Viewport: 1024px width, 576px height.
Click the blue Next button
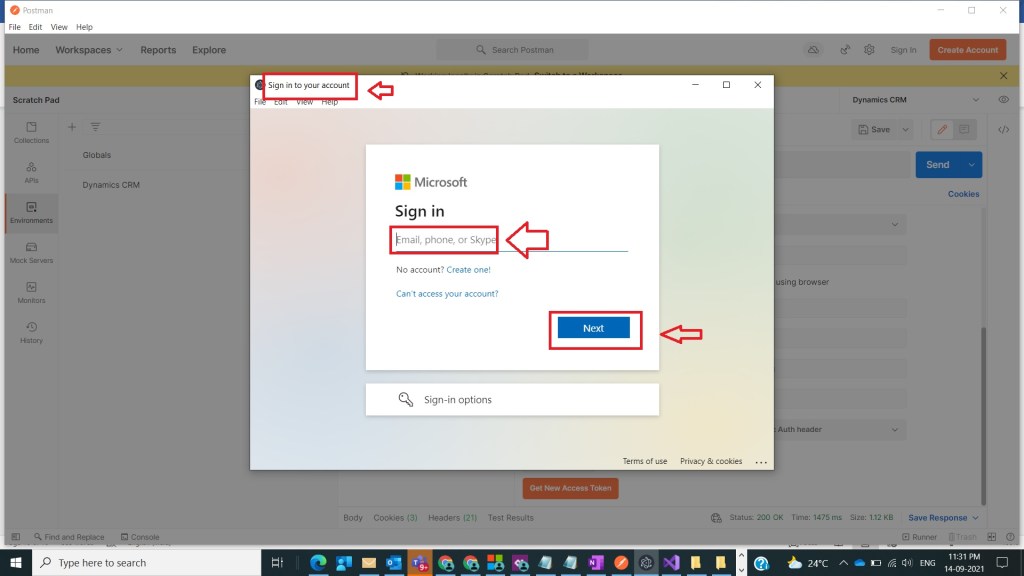(x=593, y=328)
